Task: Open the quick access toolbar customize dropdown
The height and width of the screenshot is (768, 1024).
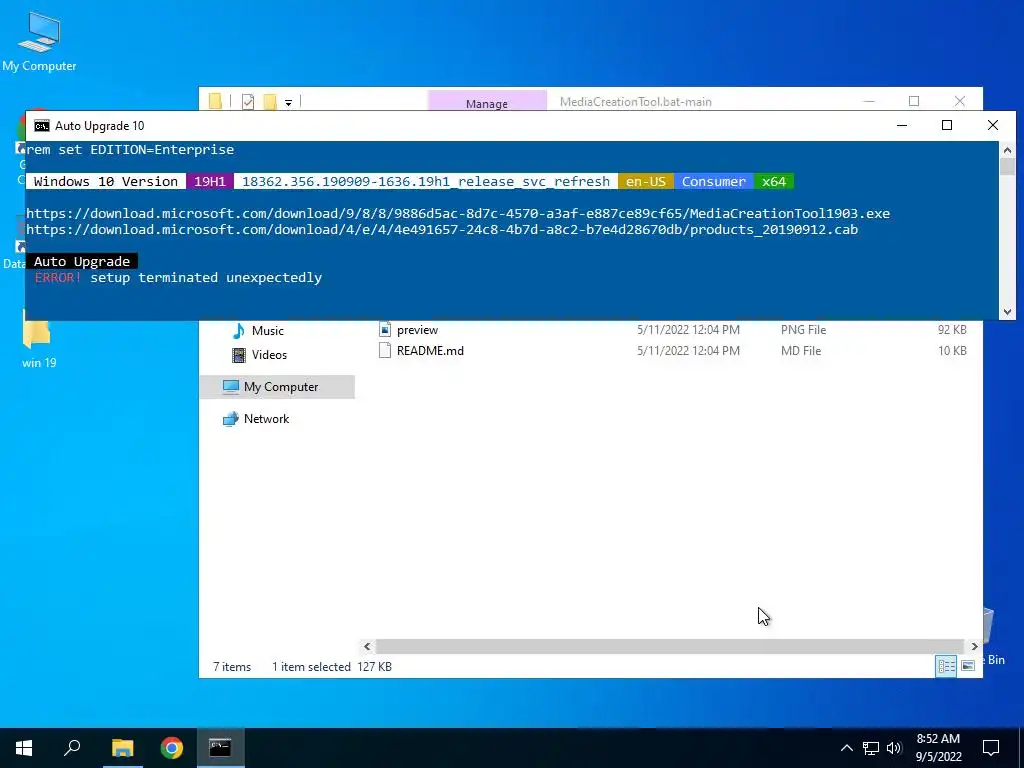Action: (x=288, y=102)
